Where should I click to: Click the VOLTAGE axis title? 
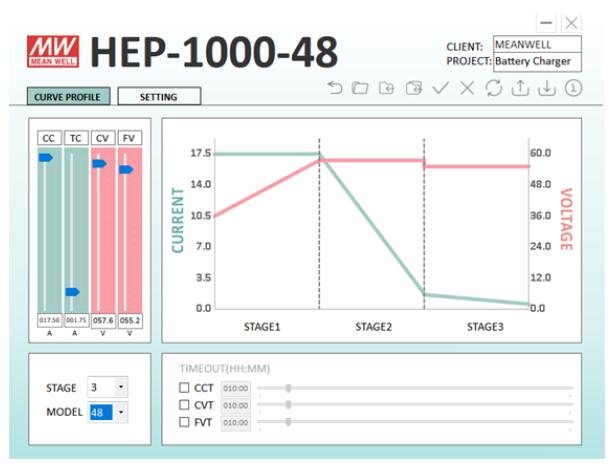coord(567,219)
